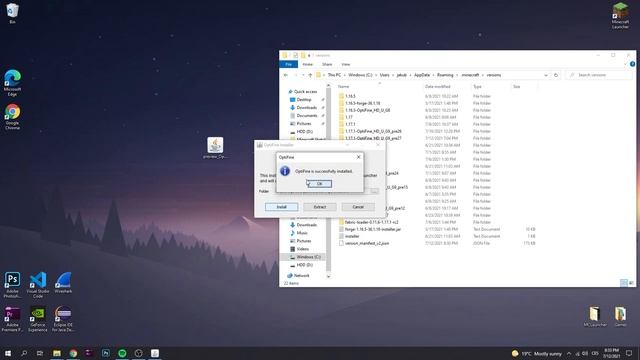Select the 1.17 folder
Image resolution: width=640 pixels, height=360 pixels.
point(349,117)
